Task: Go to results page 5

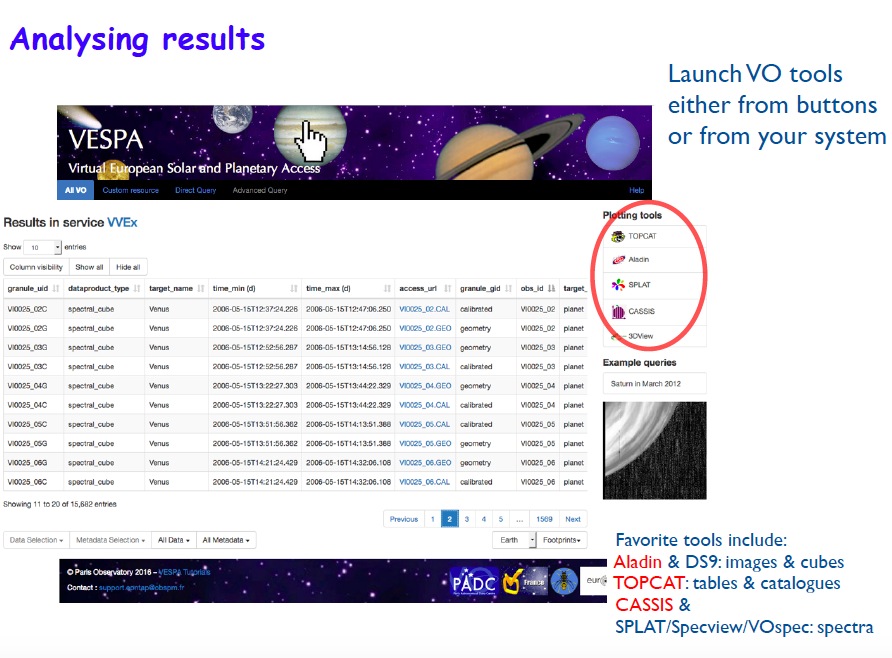Action: [501, 519]
